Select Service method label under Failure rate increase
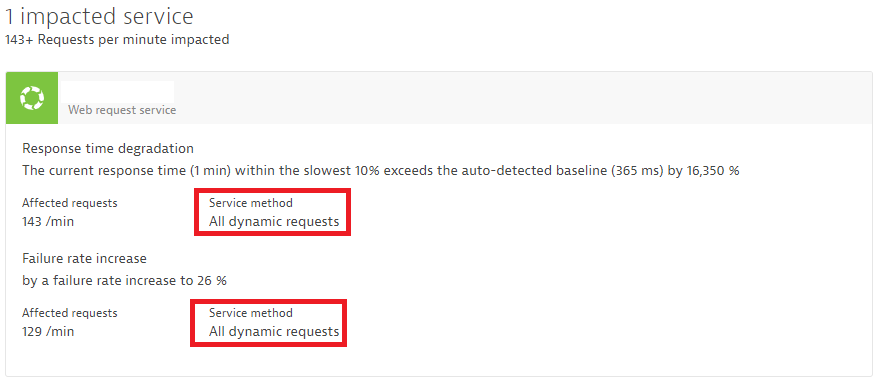 pos(251,313)
